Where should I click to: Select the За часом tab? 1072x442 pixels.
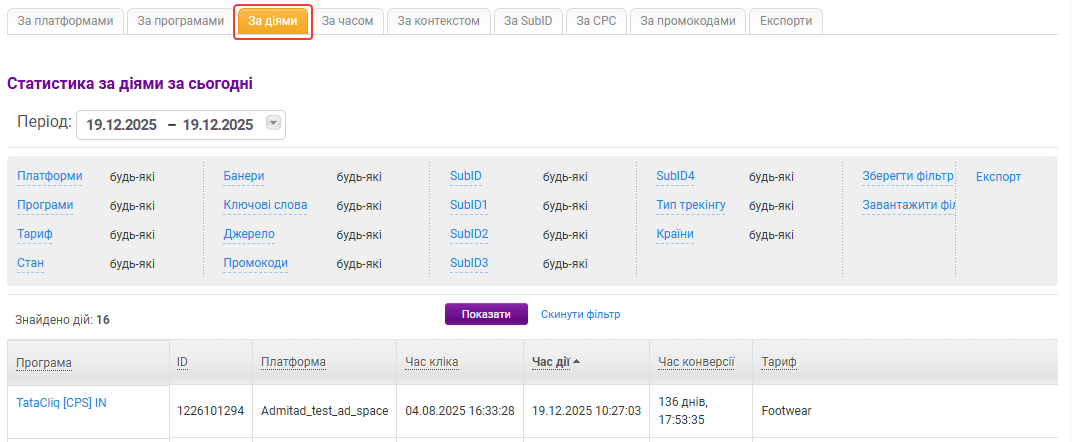(347, 21)
